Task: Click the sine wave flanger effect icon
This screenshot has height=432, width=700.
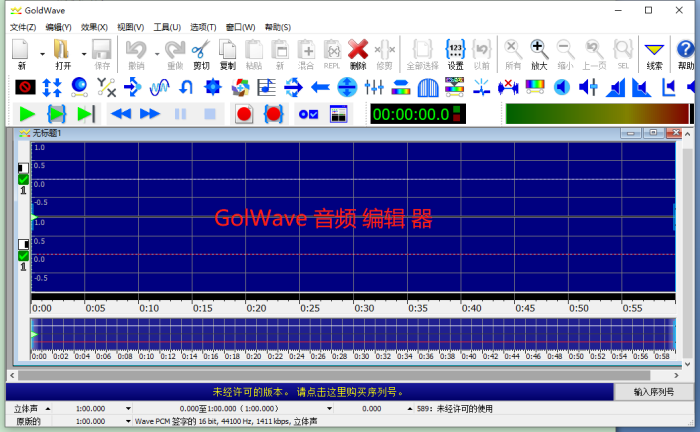Action: 159,87
